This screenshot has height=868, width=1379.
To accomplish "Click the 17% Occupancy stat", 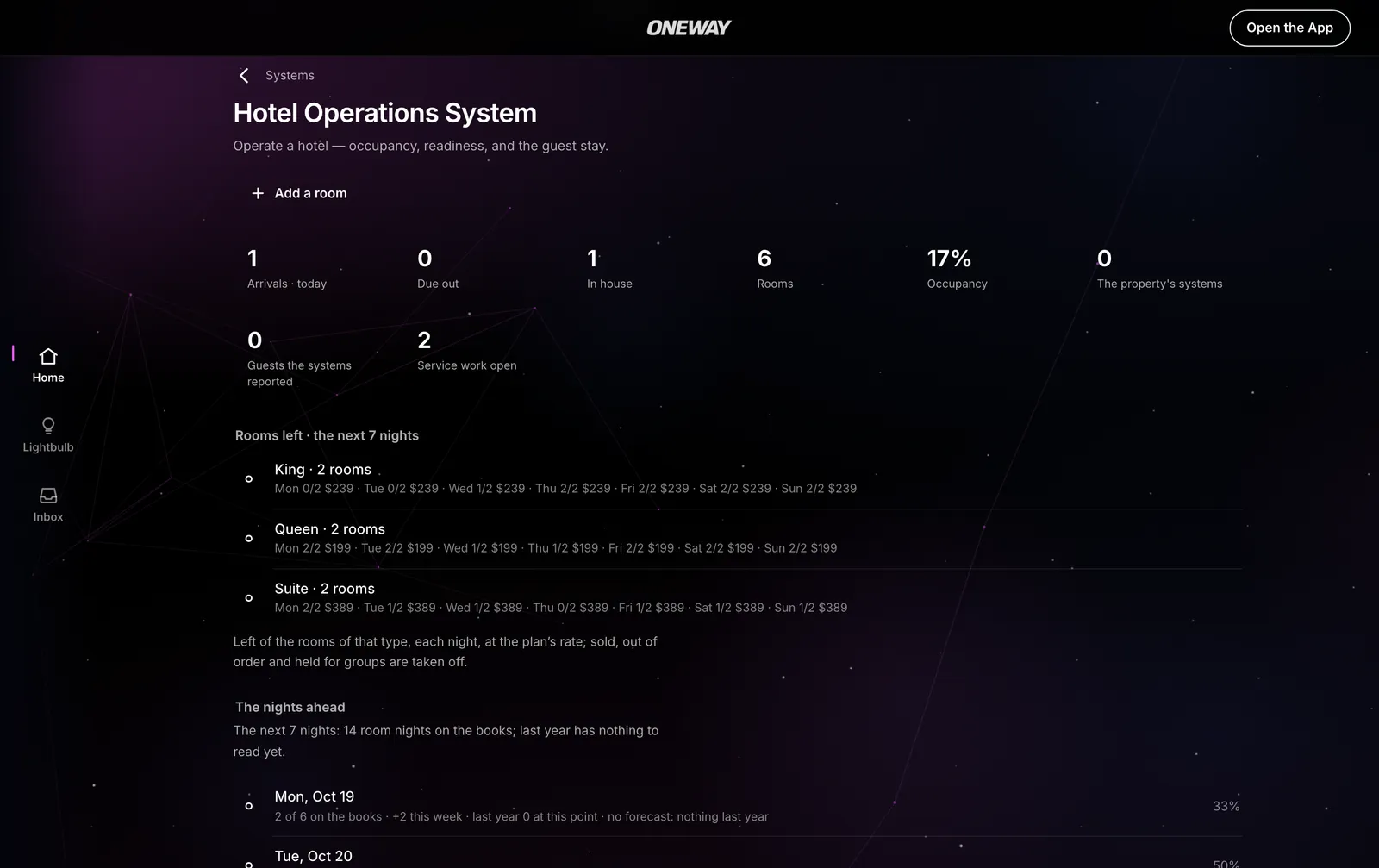I will (x=957, y=269).
